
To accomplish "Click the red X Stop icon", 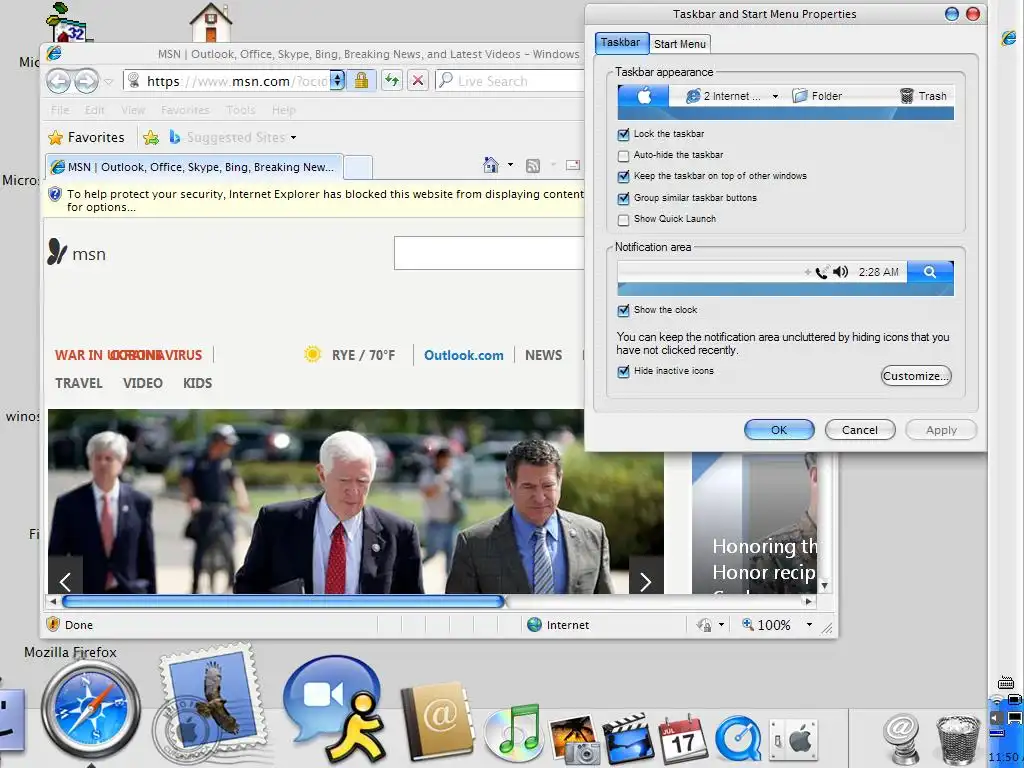I will point(418,81).
